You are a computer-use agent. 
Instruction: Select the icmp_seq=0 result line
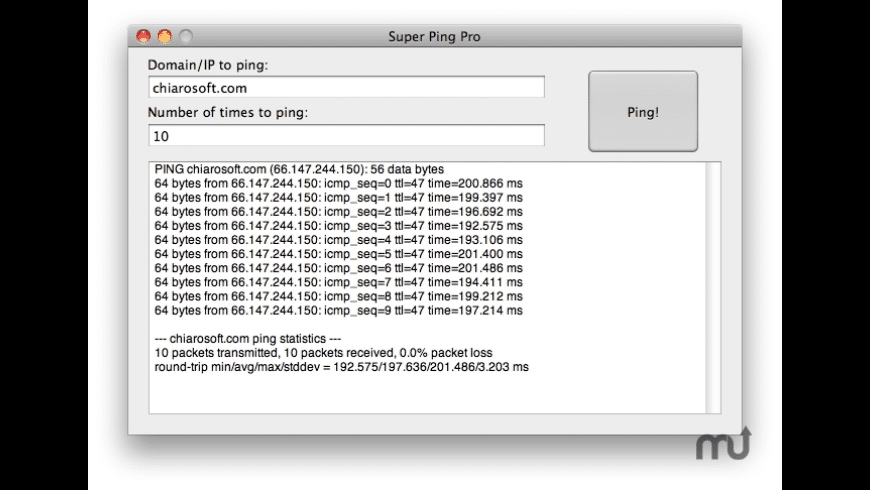coord(339,184)
